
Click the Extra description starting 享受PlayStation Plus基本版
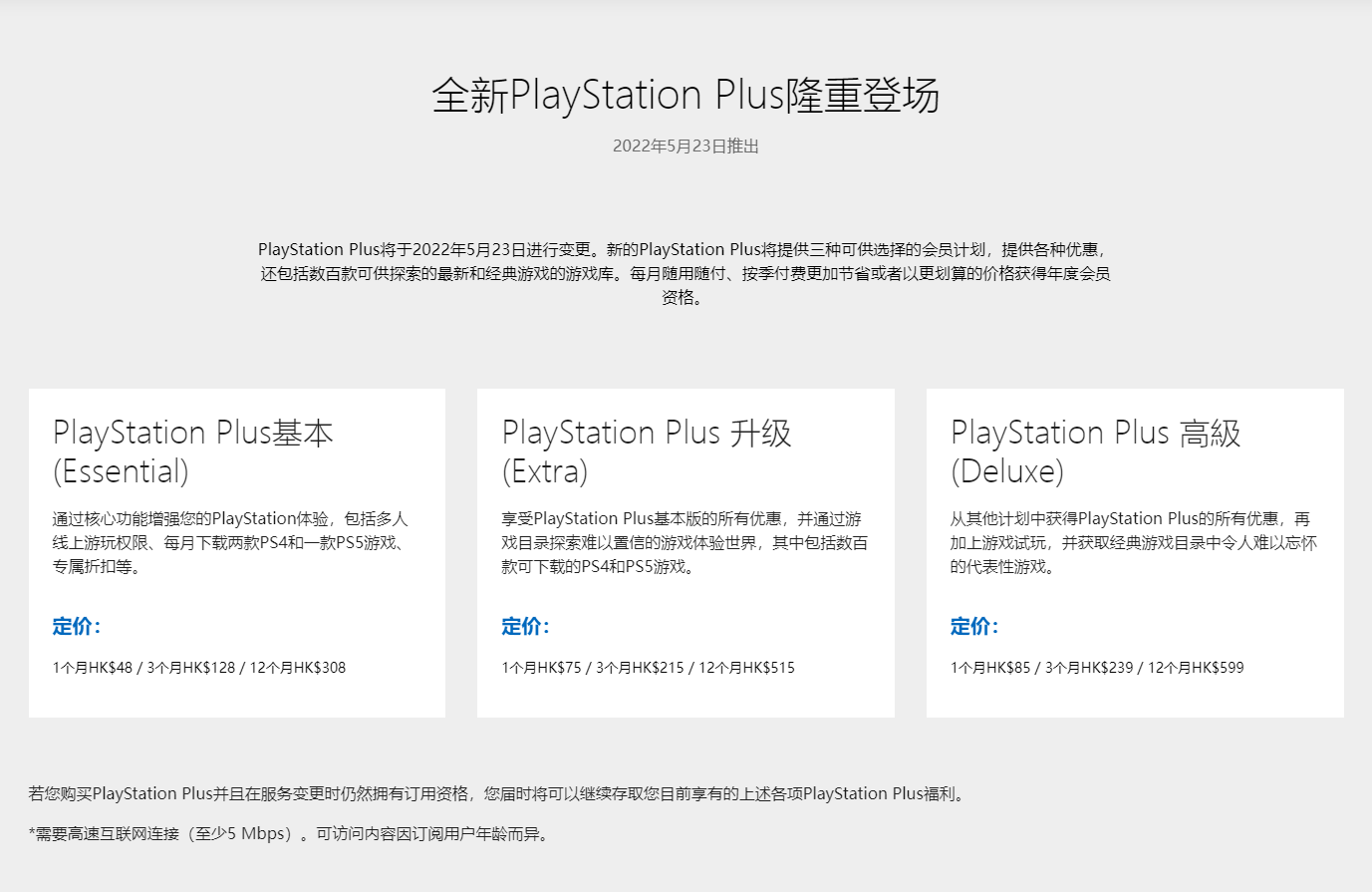click(685, 542)
